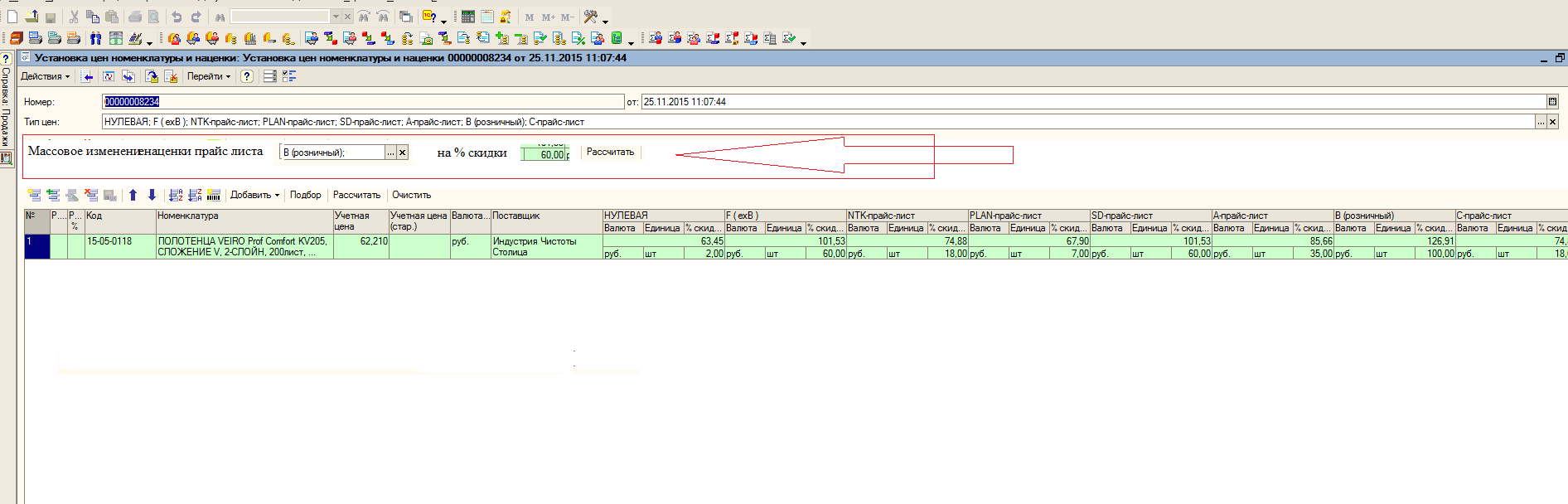1568x504 pixels.
Task: Clear the Тип цен field with X
Action: point(1553,122)
